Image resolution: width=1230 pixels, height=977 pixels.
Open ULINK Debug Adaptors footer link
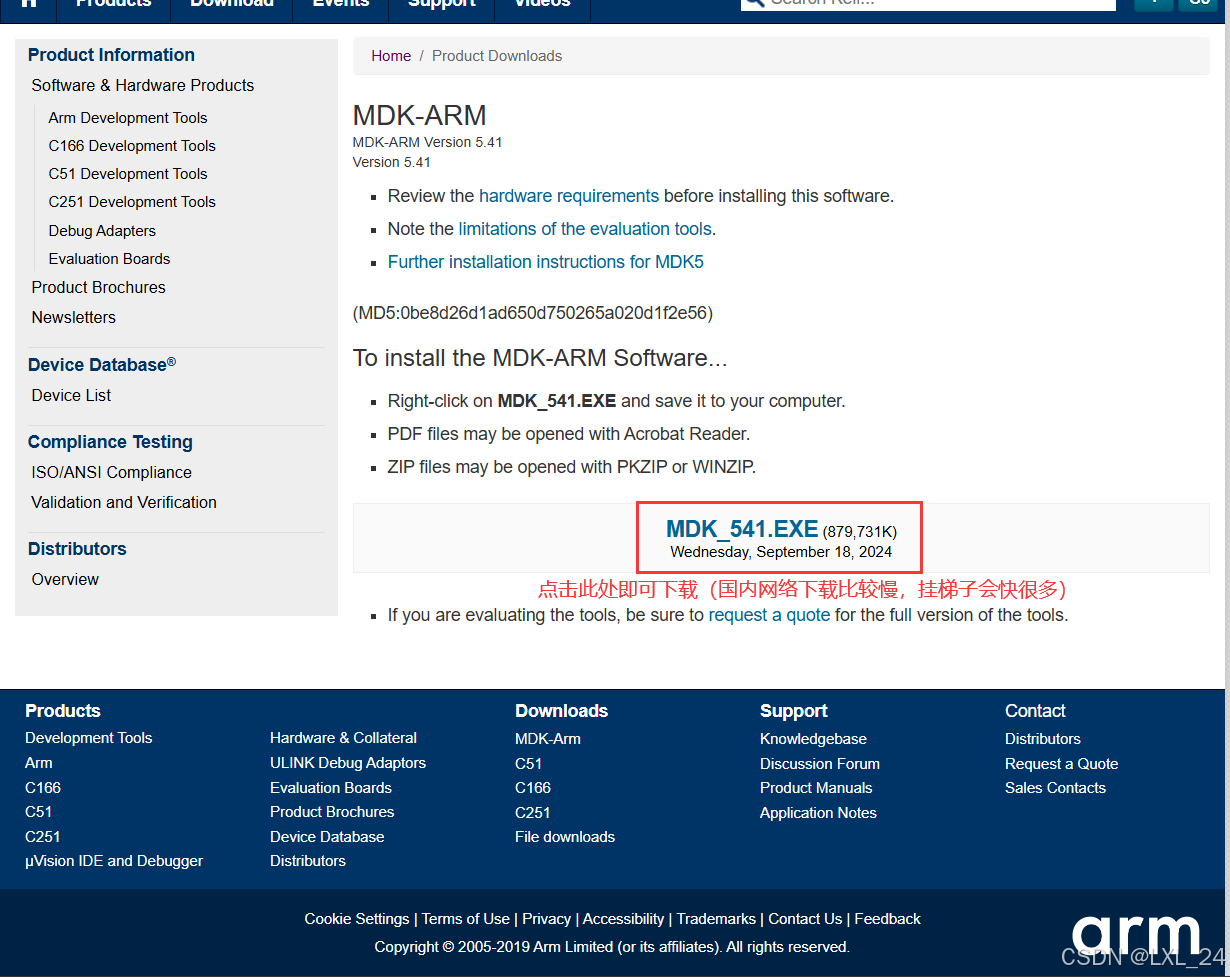click(x=348, y=763)
